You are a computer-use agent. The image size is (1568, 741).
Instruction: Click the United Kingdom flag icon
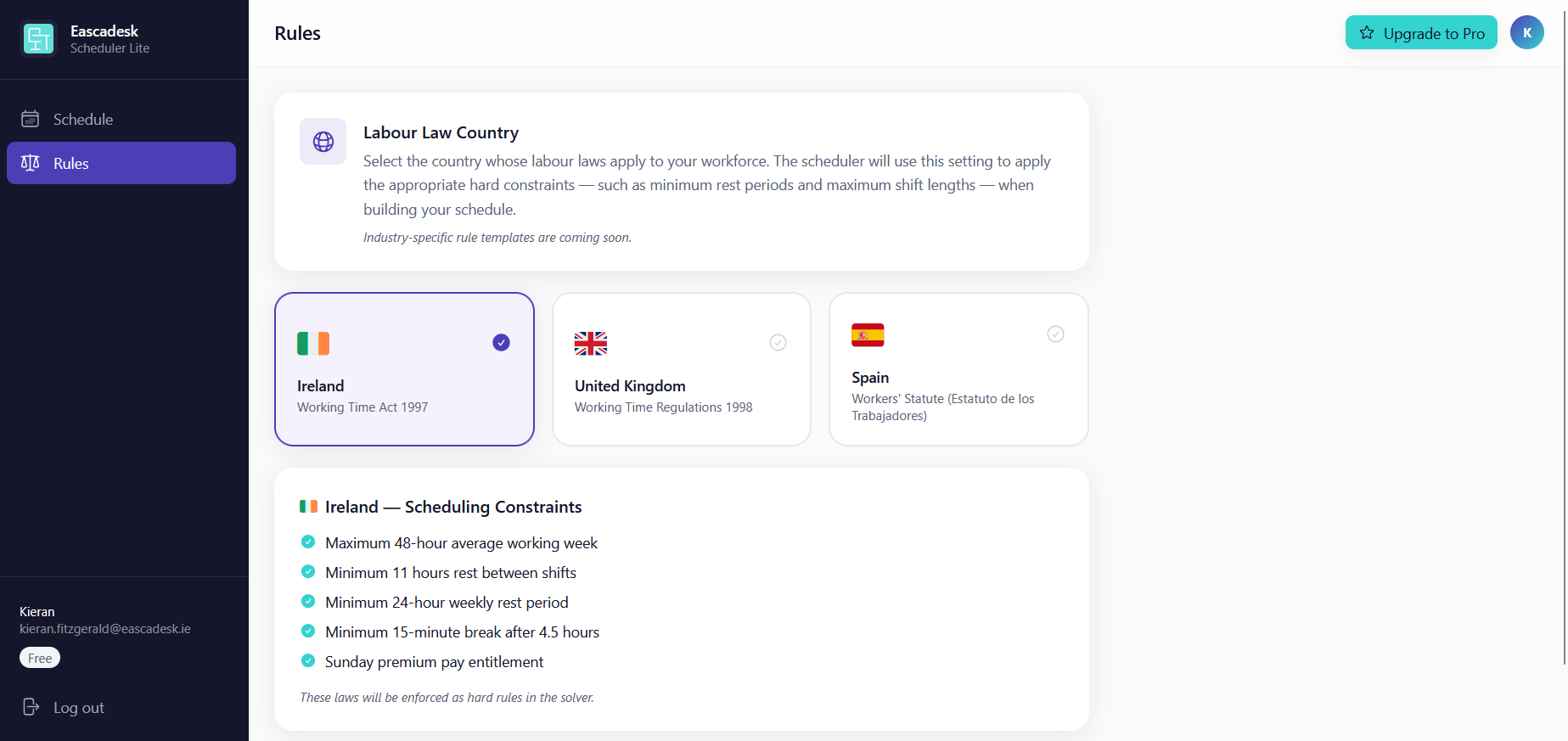pyautogui.click(x=591, y=344)
